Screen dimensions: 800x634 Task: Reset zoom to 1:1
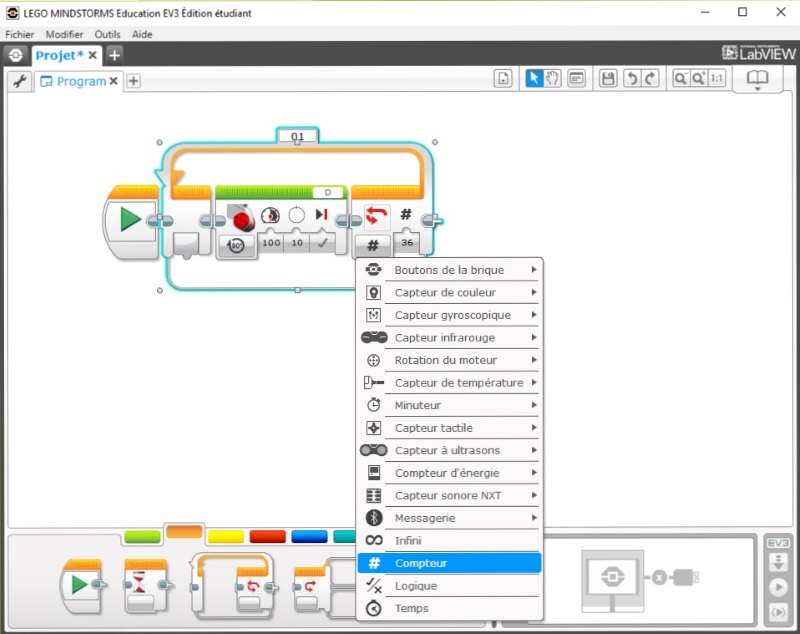[716, 79]
